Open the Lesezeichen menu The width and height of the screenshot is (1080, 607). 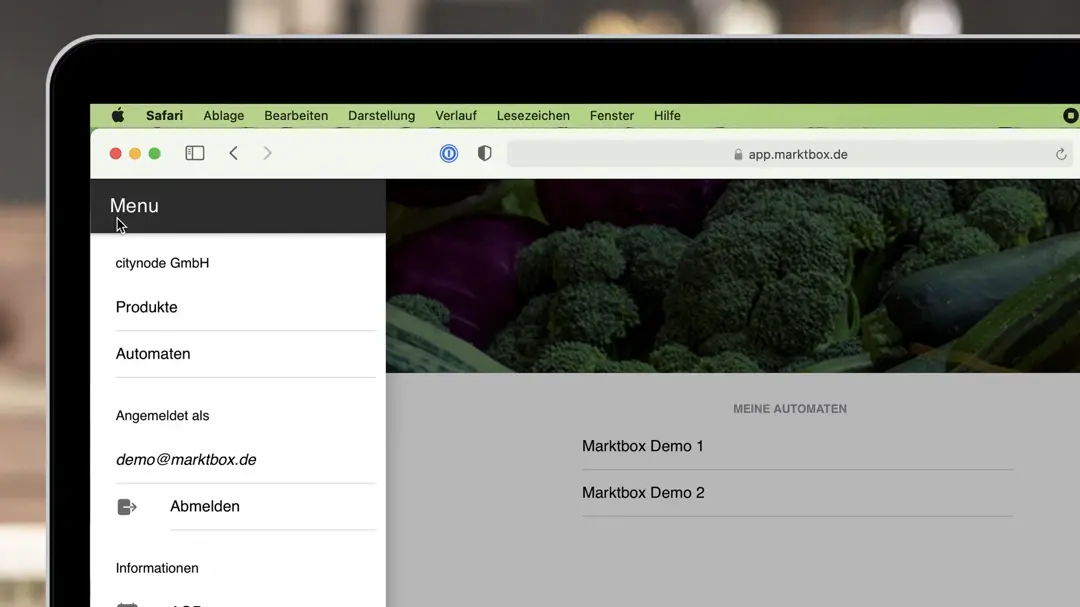click(x=533, y=116)
